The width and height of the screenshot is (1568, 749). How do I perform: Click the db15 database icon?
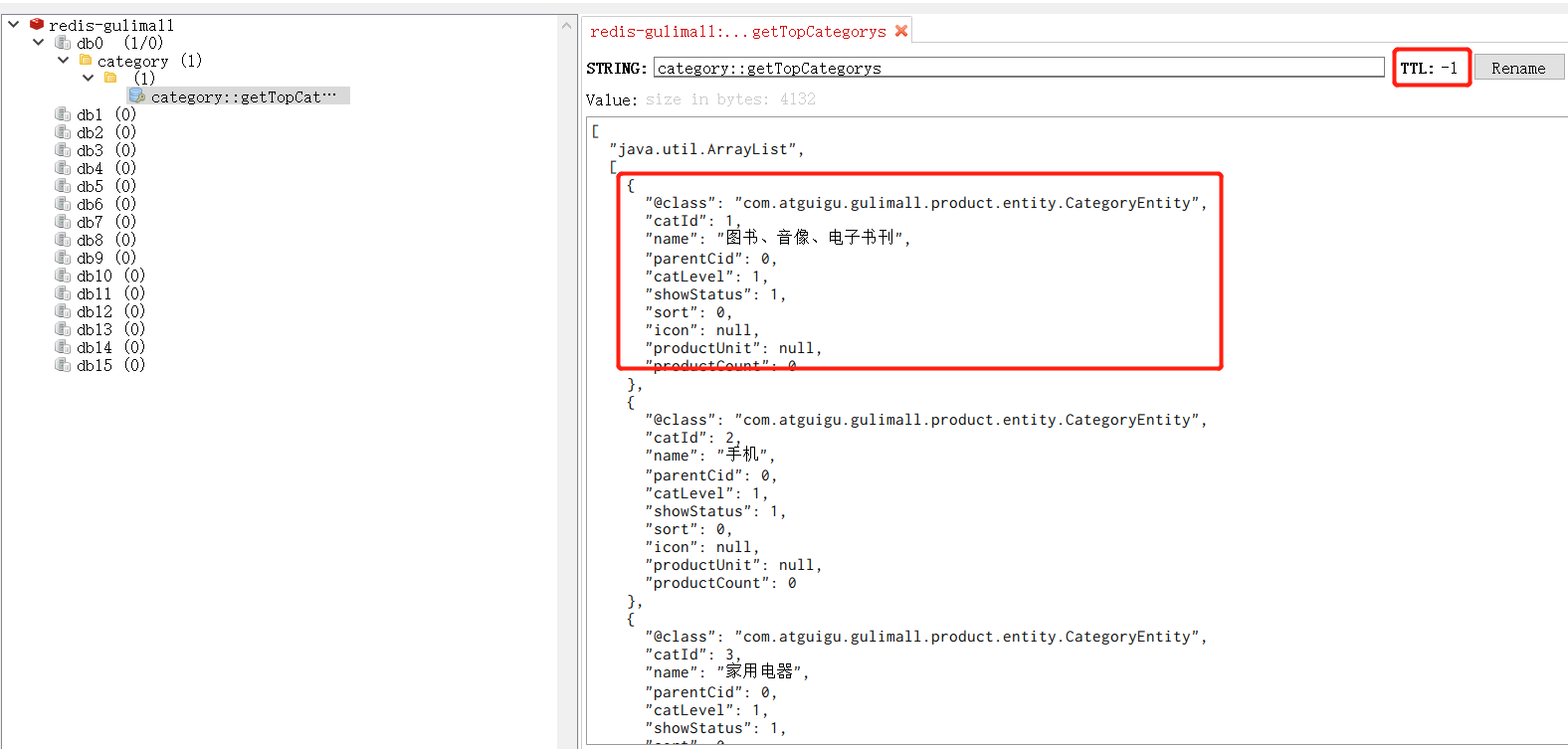(x=63, y=364)
